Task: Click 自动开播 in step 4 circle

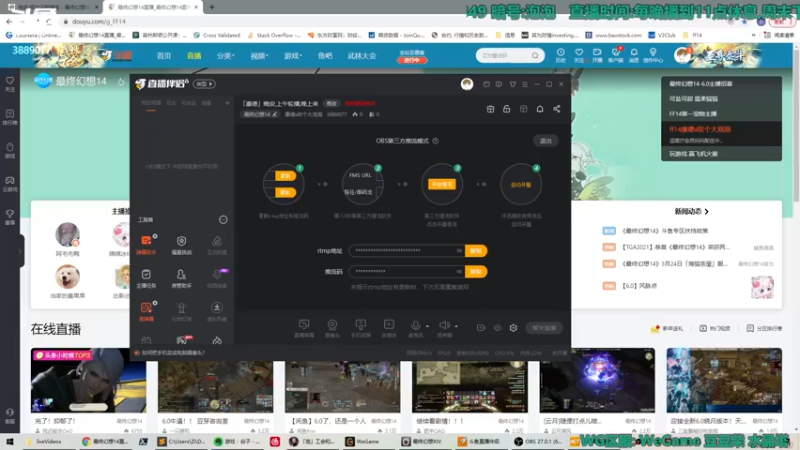Action: (x=521, y=185)
